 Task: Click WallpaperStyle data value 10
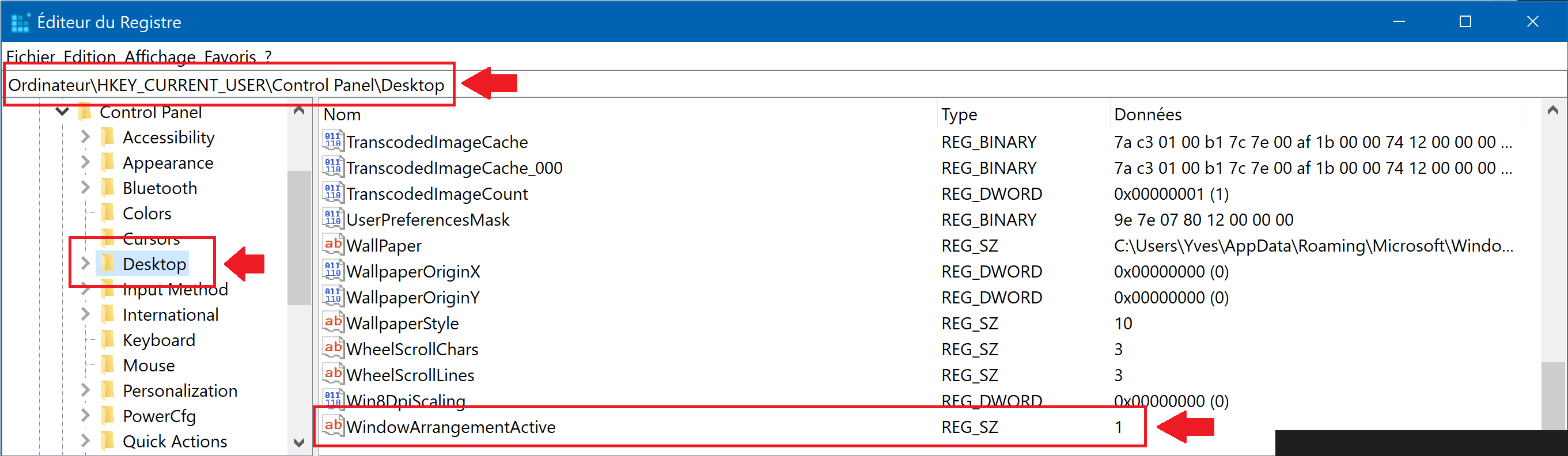(x=1123, y=324)
